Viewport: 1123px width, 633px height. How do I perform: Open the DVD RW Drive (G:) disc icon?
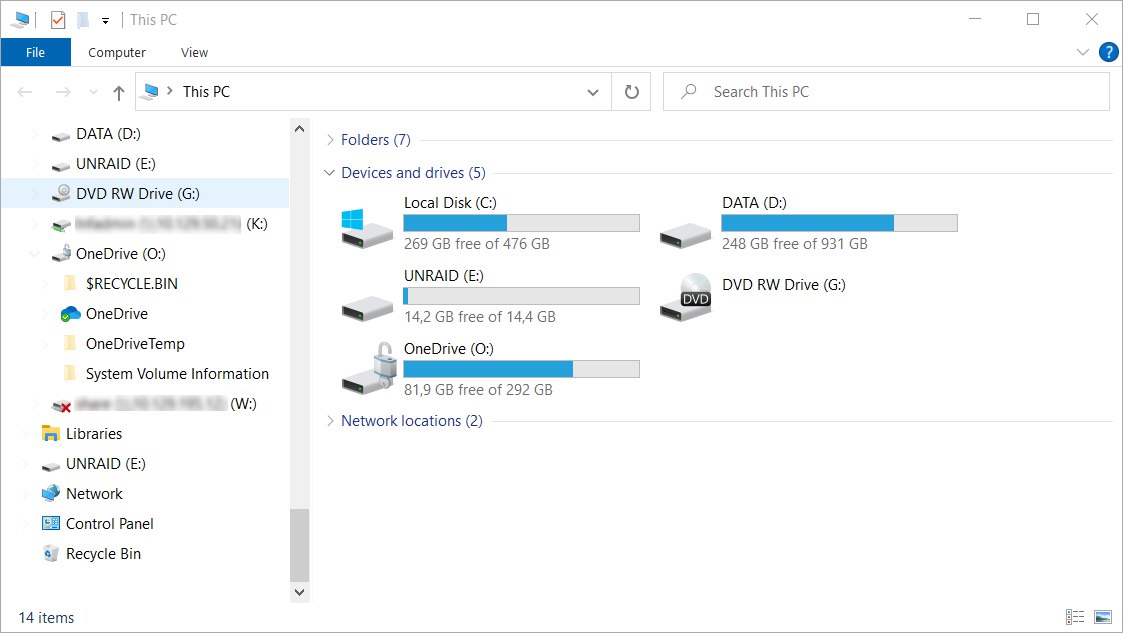(x=685, y=297)
